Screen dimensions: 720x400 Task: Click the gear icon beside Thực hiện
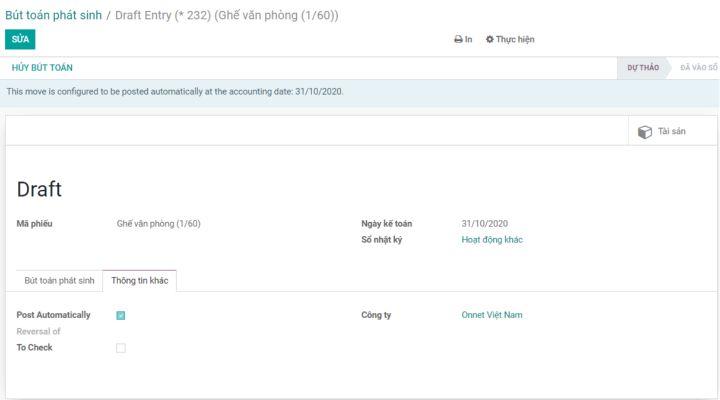point(490,39)
